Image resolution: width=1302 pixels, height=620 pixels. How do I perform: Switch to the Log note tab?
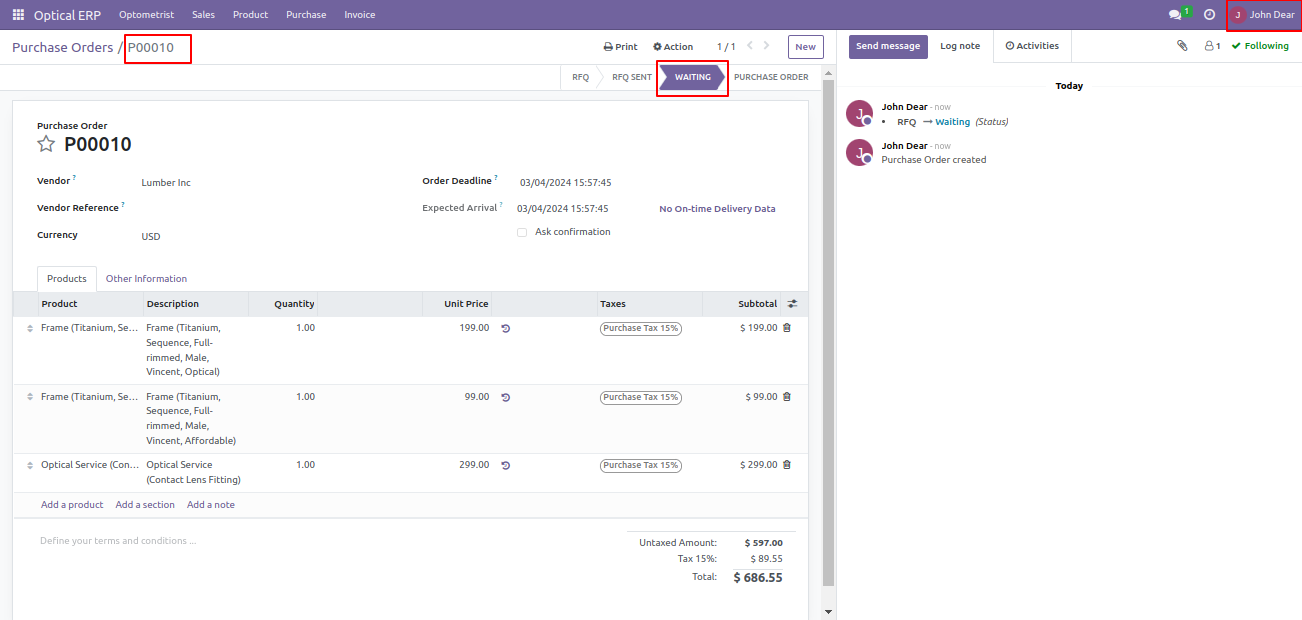tap(960, 46)
